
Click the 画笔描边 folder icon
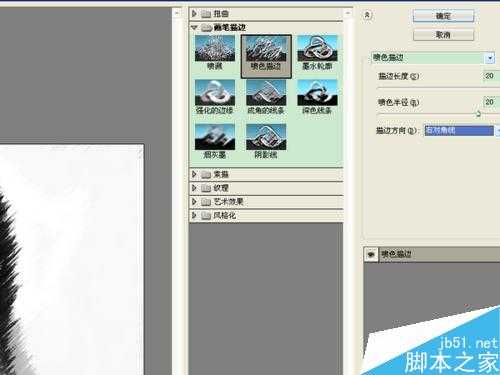[206, 28]
